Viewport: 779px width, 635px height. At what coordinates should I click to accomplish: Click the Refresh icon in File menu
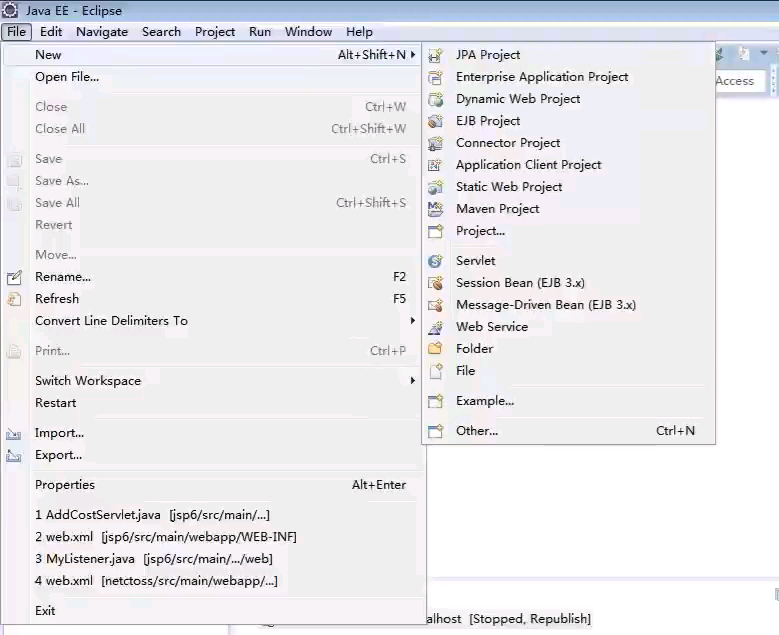[x=14, y=299]
